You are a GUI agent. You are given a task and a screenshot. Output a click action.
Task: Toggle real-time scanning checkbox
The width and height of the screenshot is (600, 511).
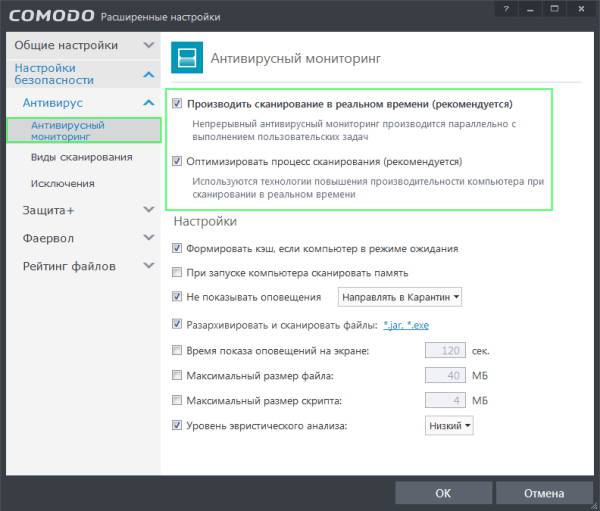(x=177, y=103)
